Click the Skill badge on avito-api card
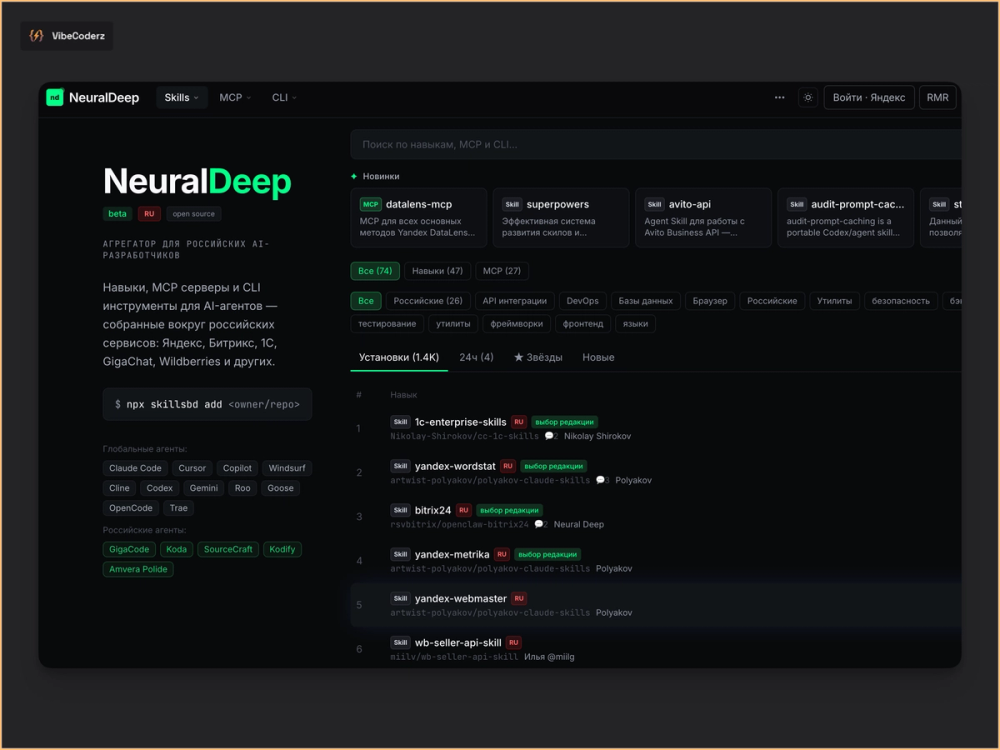Viewport: 1000px width, 750px height. tap(654, 205)
